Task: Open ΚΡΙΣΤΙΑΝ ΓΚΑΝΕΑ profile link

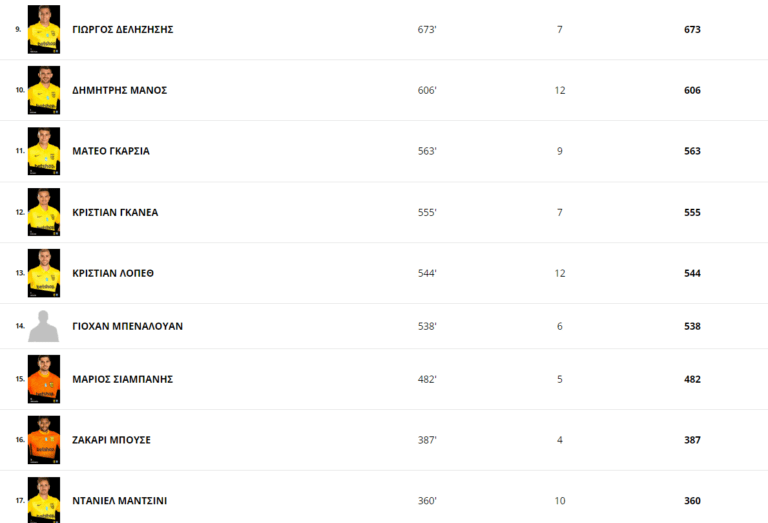Action: [x=115, y=213]
